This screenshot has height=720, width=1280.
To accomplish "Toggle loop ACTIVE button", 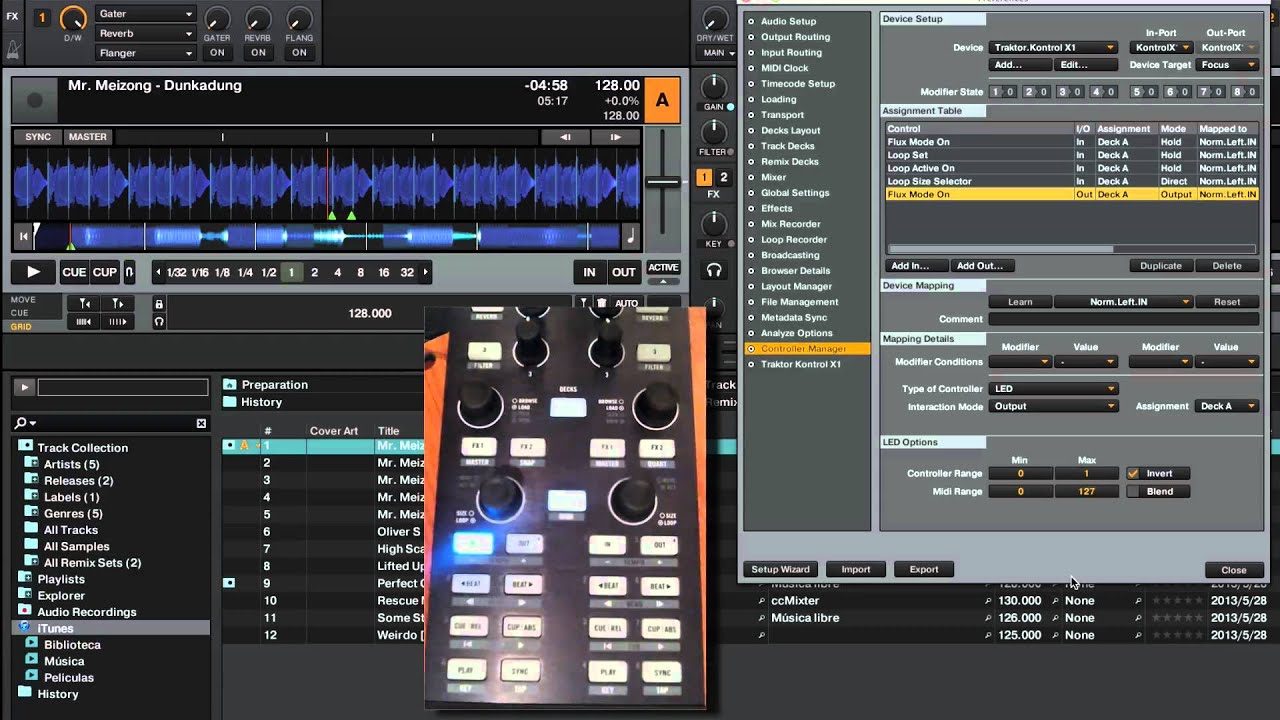I will point(663,268).
